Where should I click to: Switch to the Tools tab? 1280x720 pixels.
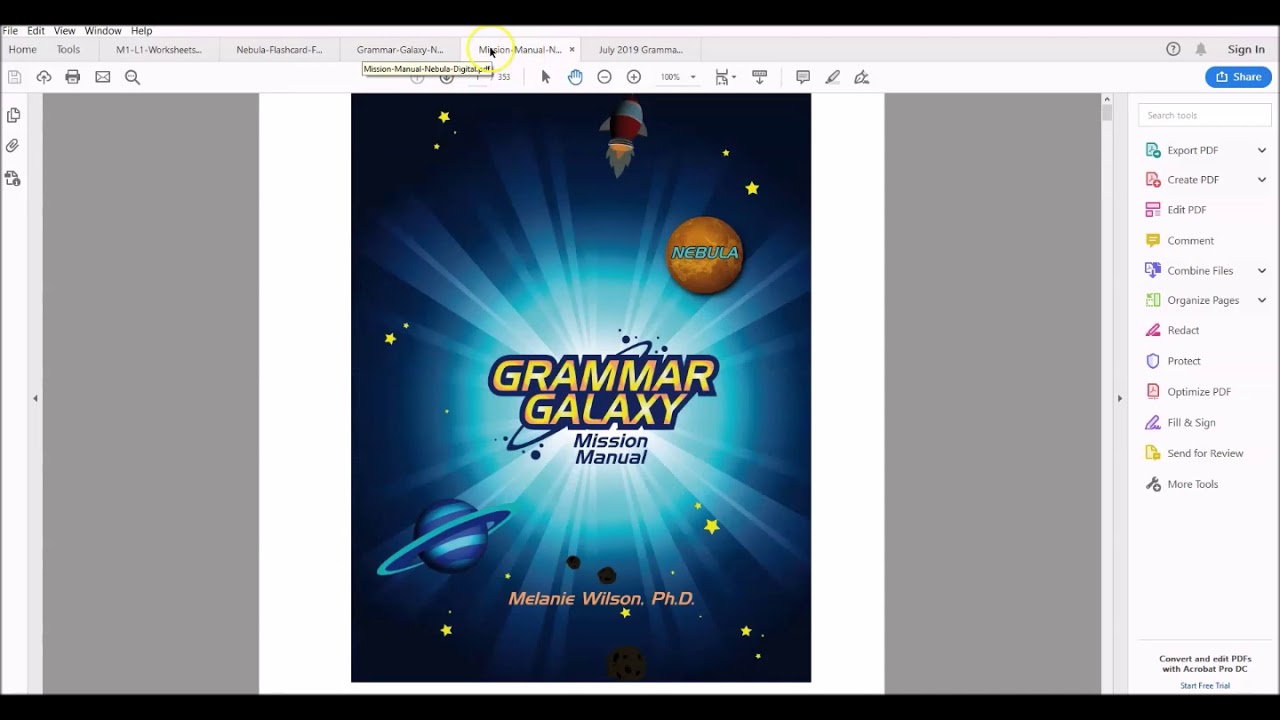68,49
